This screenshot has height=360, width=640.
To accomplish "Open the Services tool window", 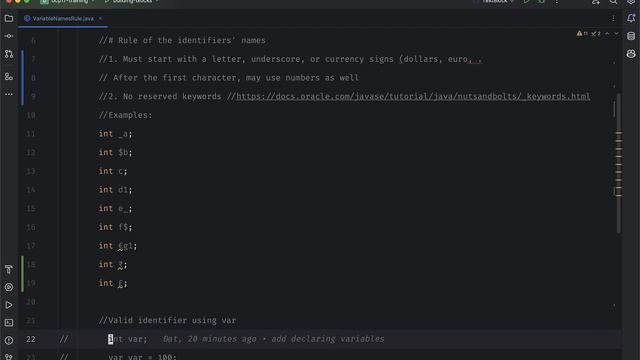I will coord(9,287).
